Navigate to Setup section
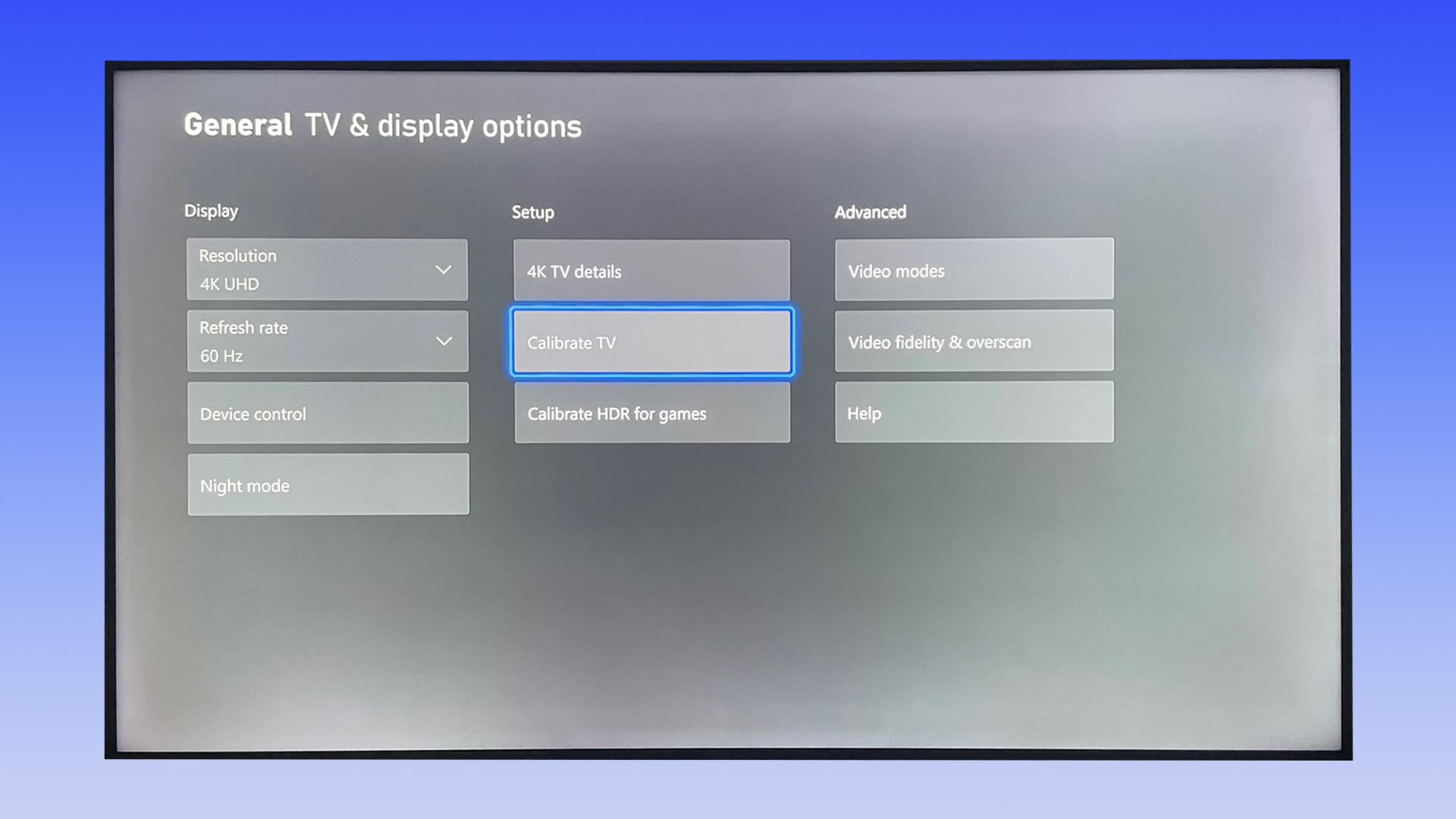 [533, 211]
